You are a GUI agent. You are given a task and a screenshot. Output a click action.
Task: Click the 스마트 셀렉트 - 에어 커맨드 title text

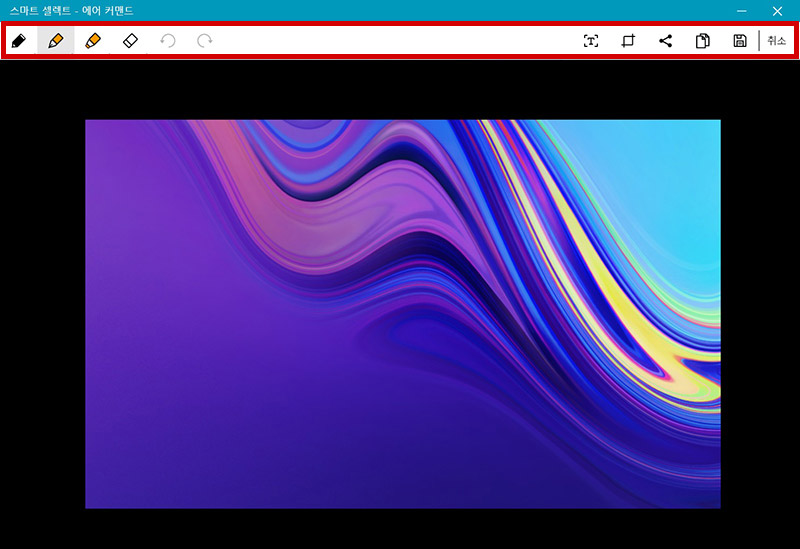coord(70,10)
